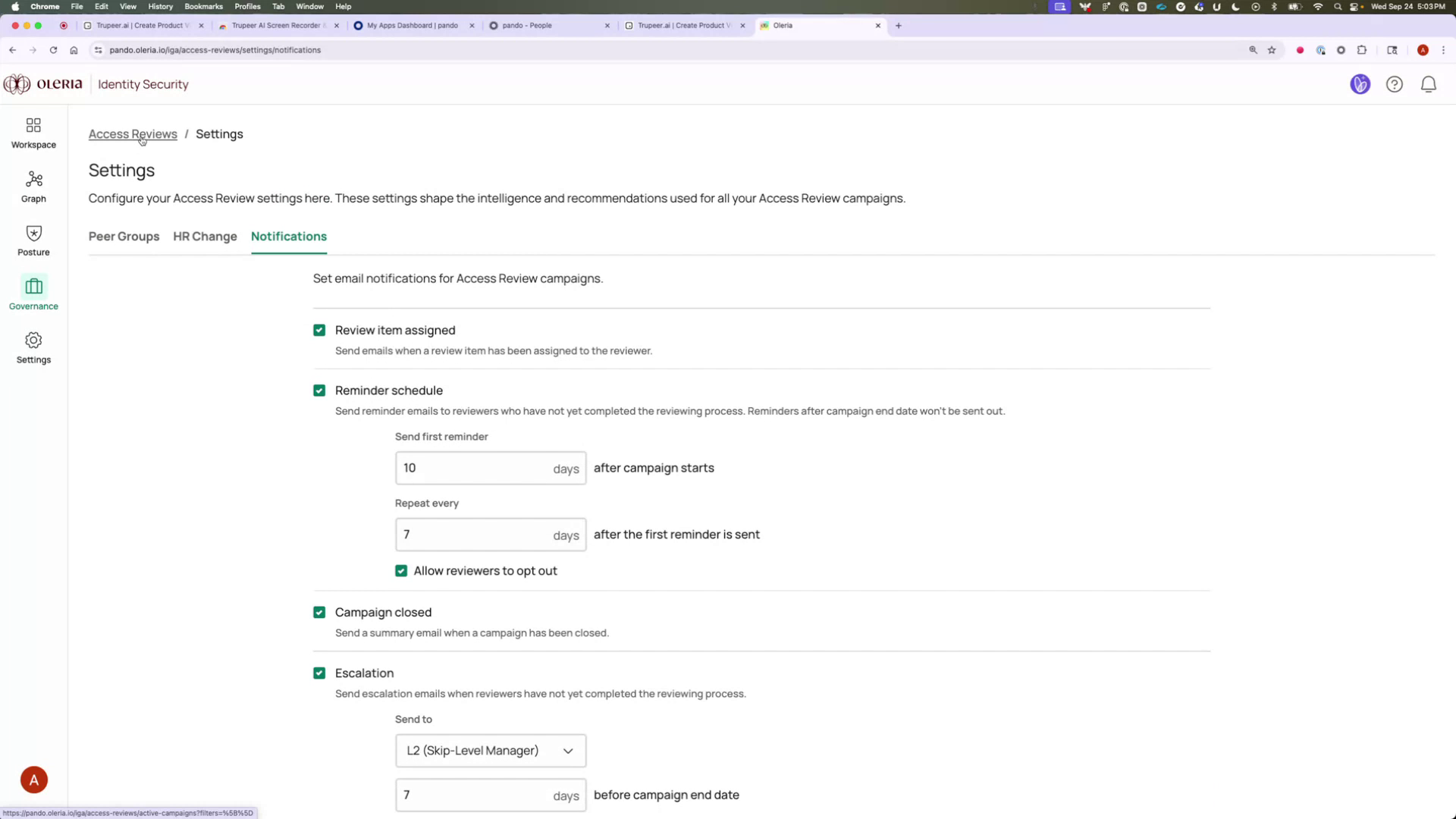Expand Chrome extensions puzzle icon menu
Image resolution: width=1456 pixels, height=819 pixels.
1362,50
